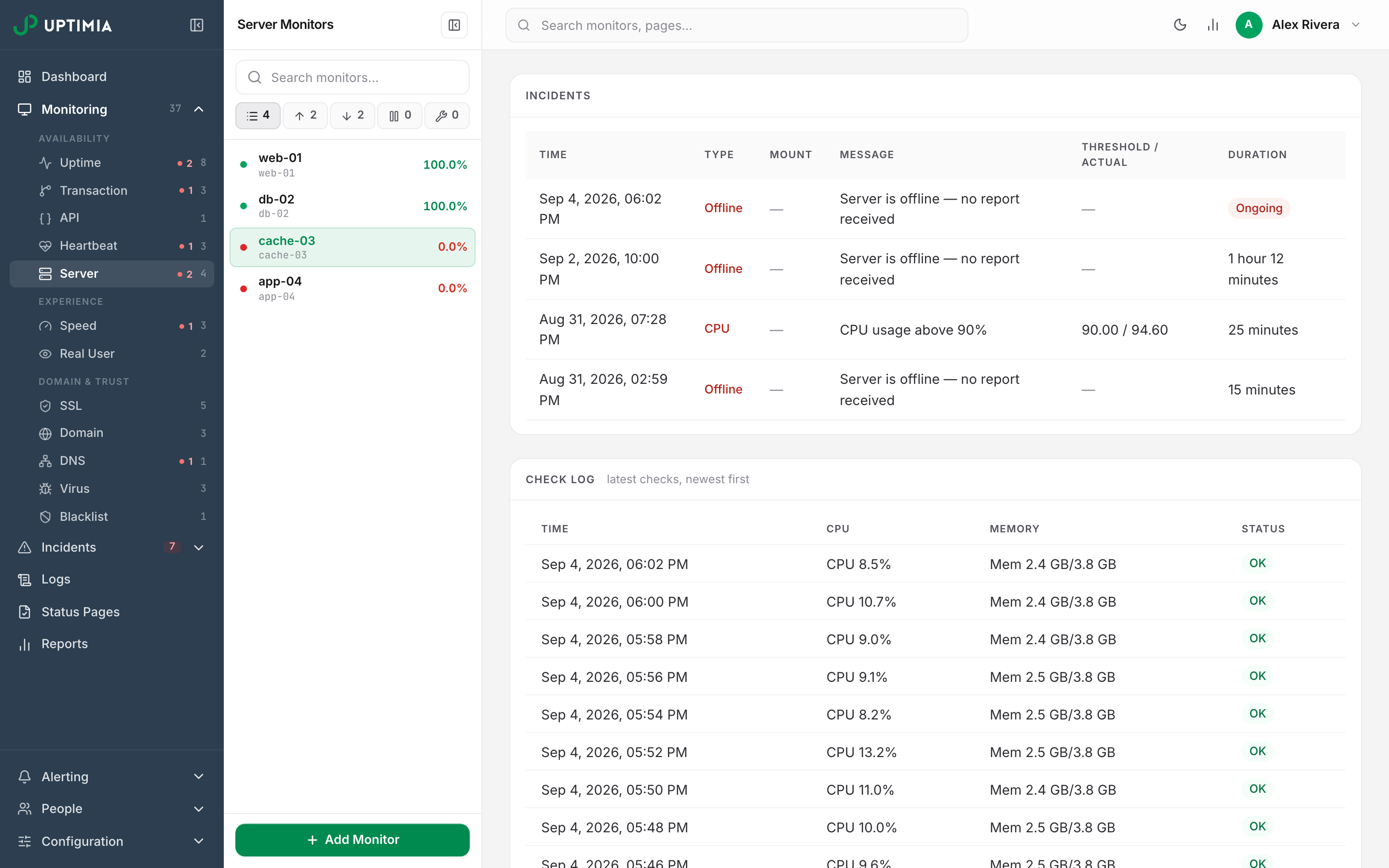Click the Search monitors field in the panel
The image size is (1389, 868).
tap(353, 78)
